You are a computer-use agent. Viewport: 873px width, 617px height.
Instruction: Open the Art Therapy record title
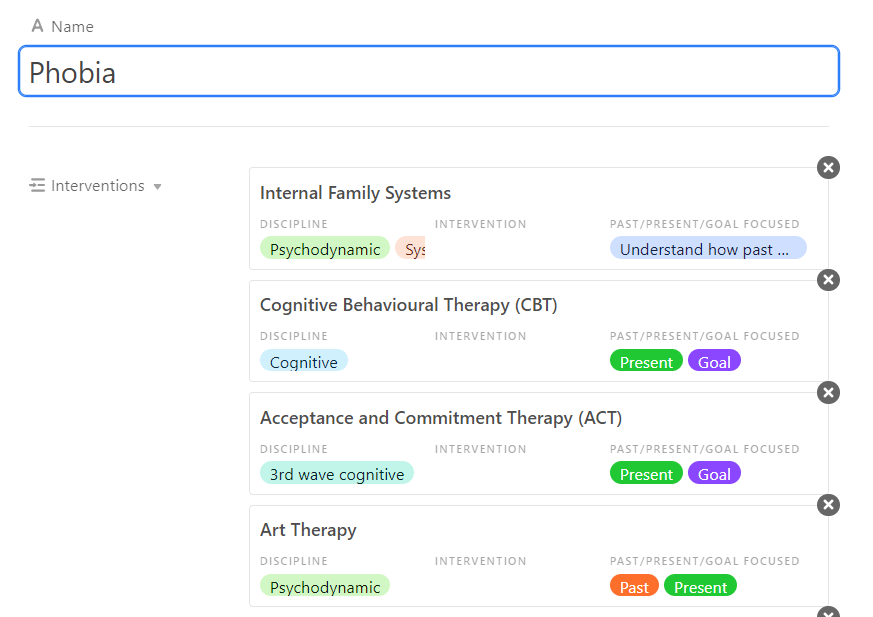308,530
